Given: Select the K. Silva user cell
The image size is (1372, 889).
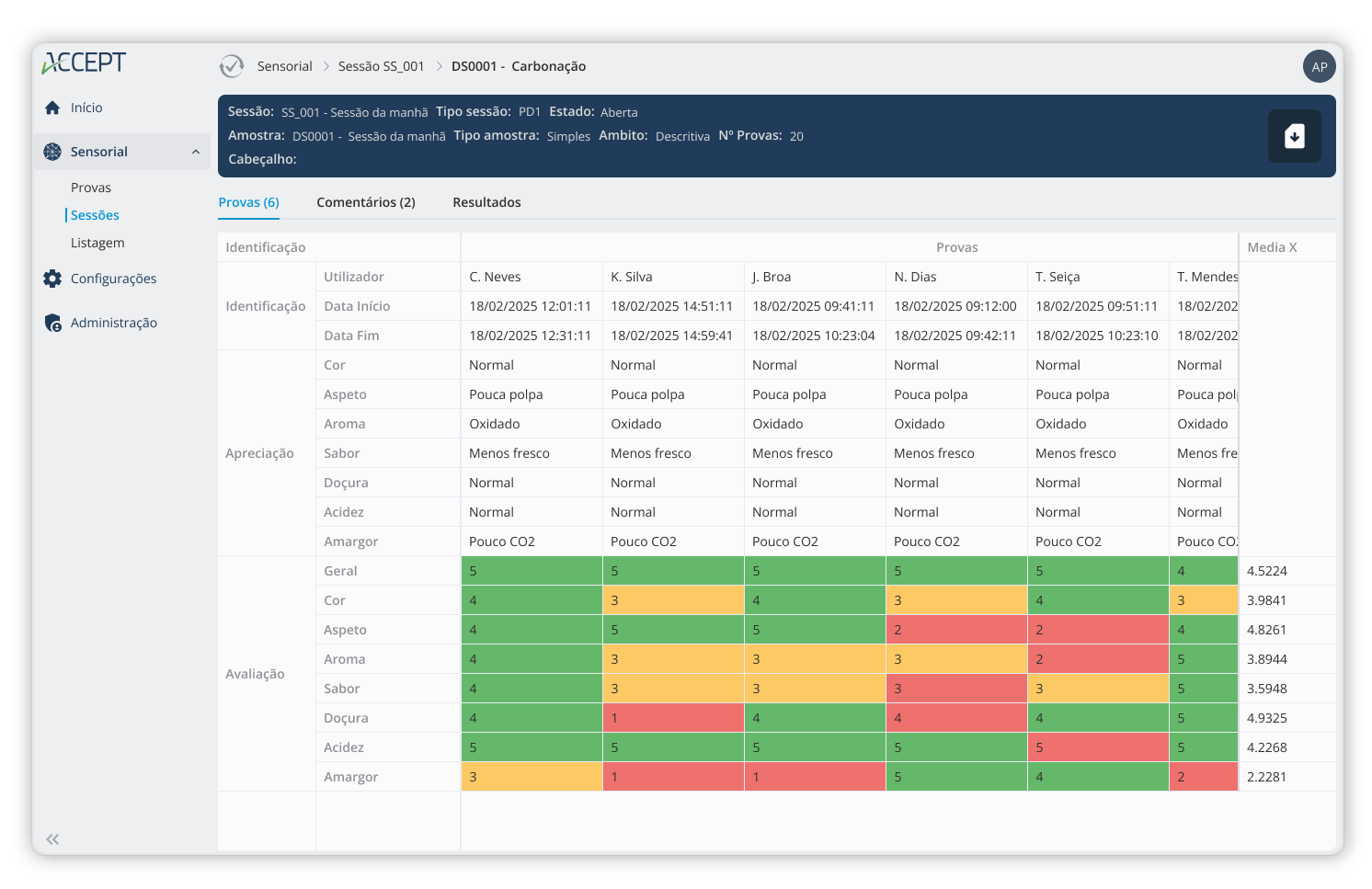Looking at the screenshot, I should click(673, 277).
